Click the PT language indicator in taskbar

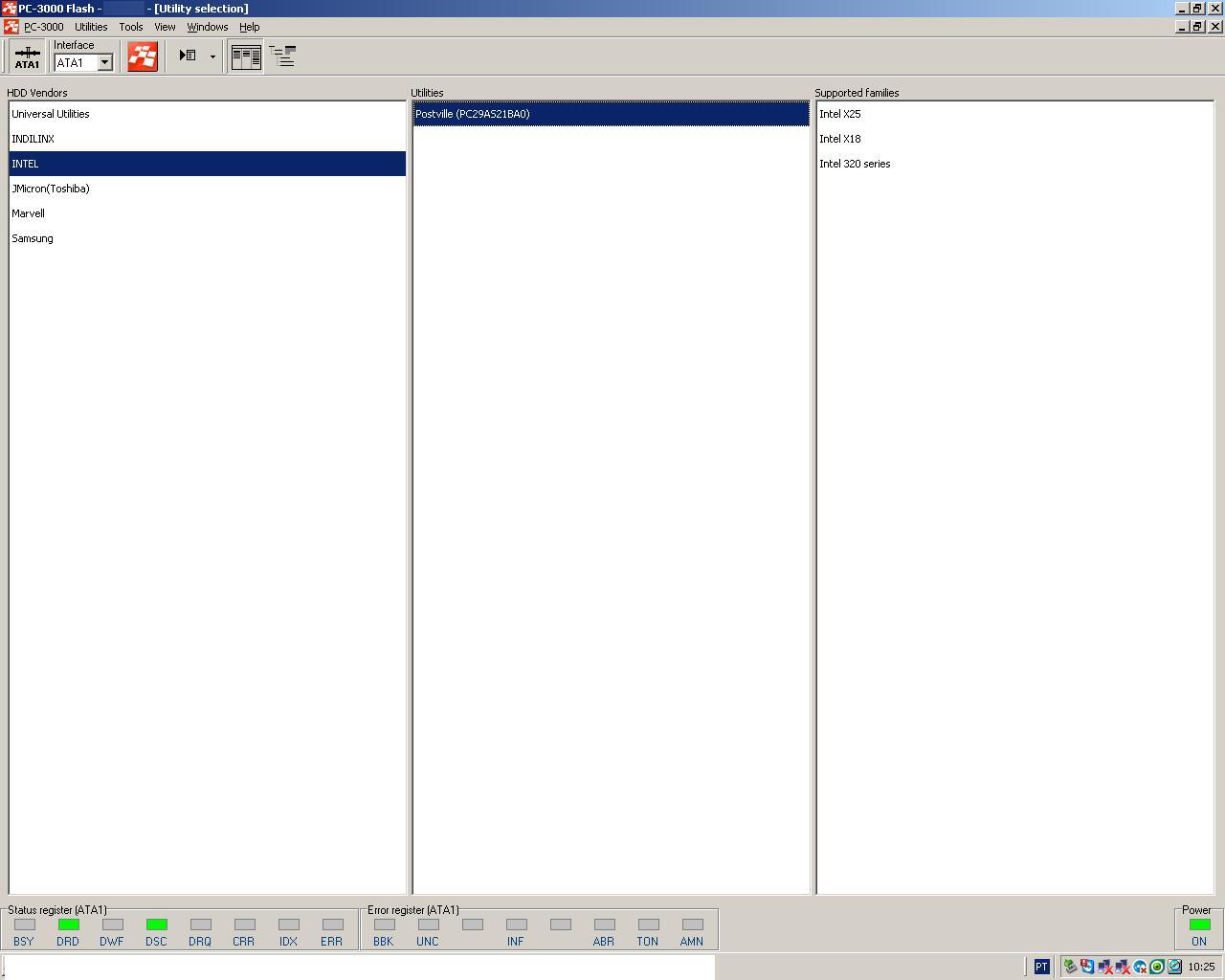tap(1042, 967)
